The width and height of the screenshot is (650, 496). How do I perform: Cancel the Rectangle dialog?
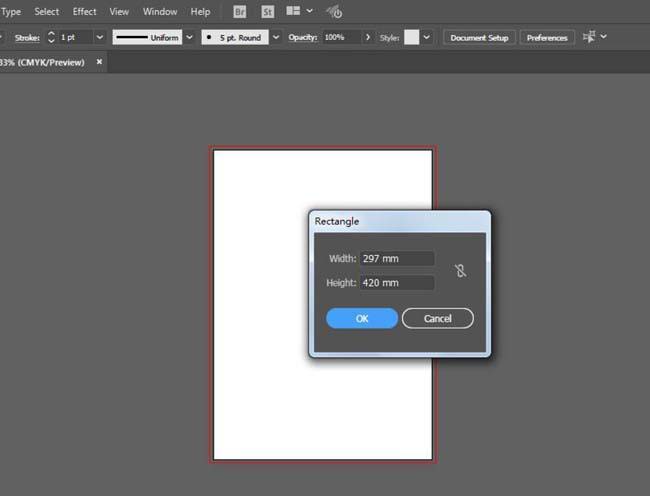pos(438,318)
